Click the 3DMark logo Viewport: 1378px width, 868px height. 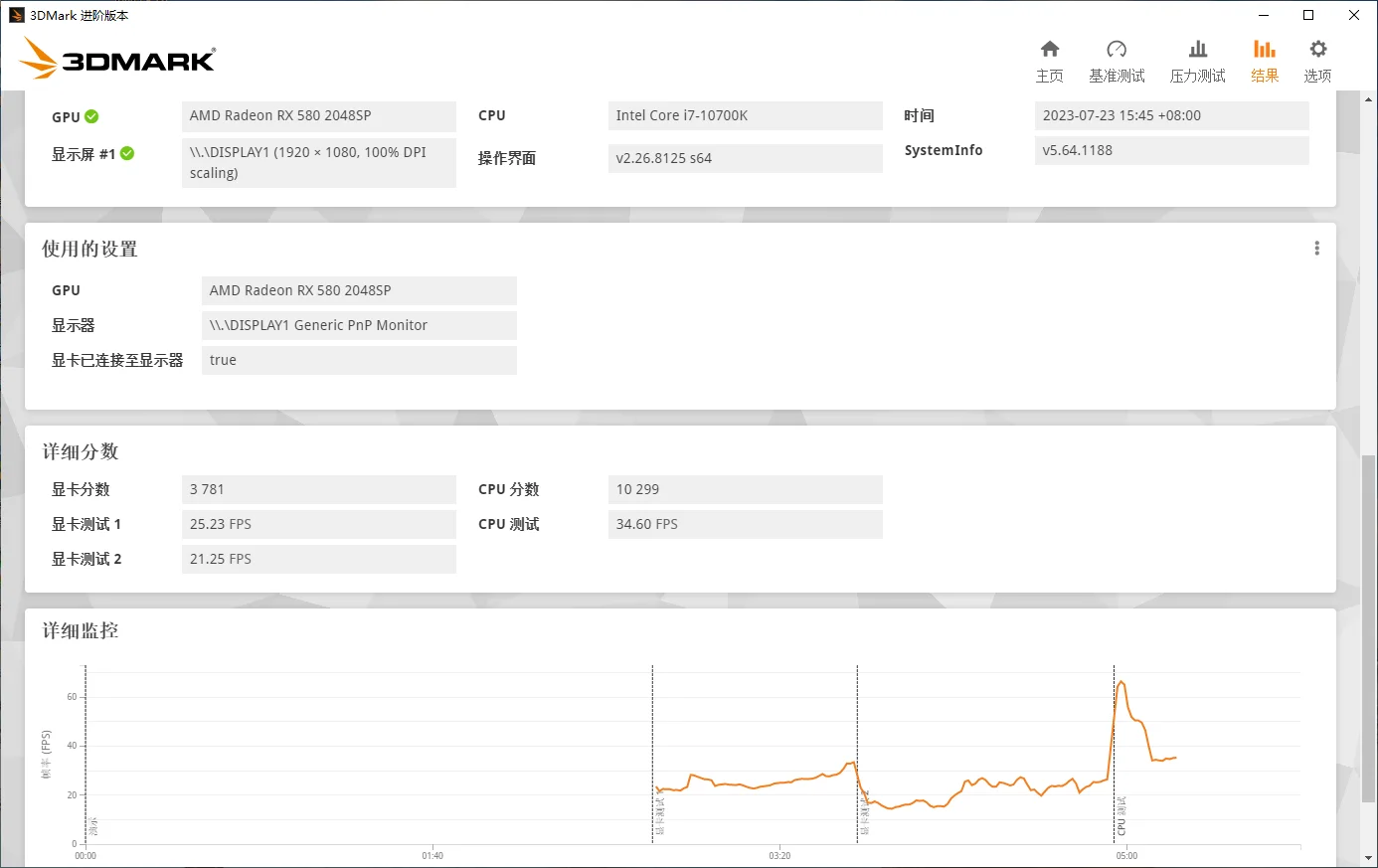117,60
